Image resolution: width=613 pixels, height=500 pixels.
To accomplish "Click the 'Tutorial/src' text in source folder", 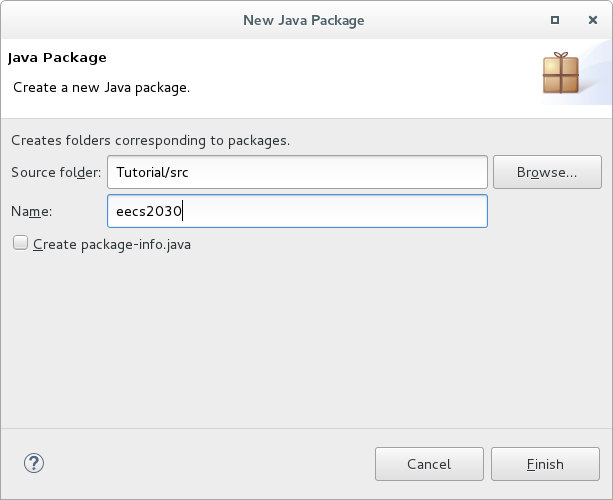I will click(152, 172).
